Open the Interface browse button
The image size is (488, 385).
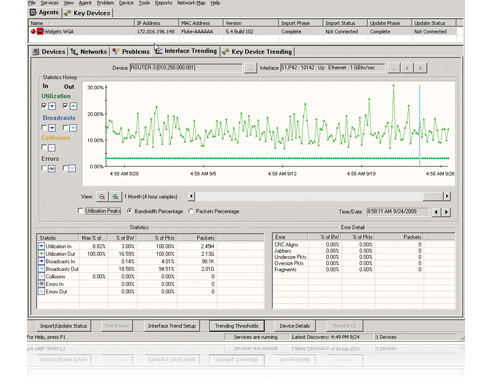pos(394,68)
